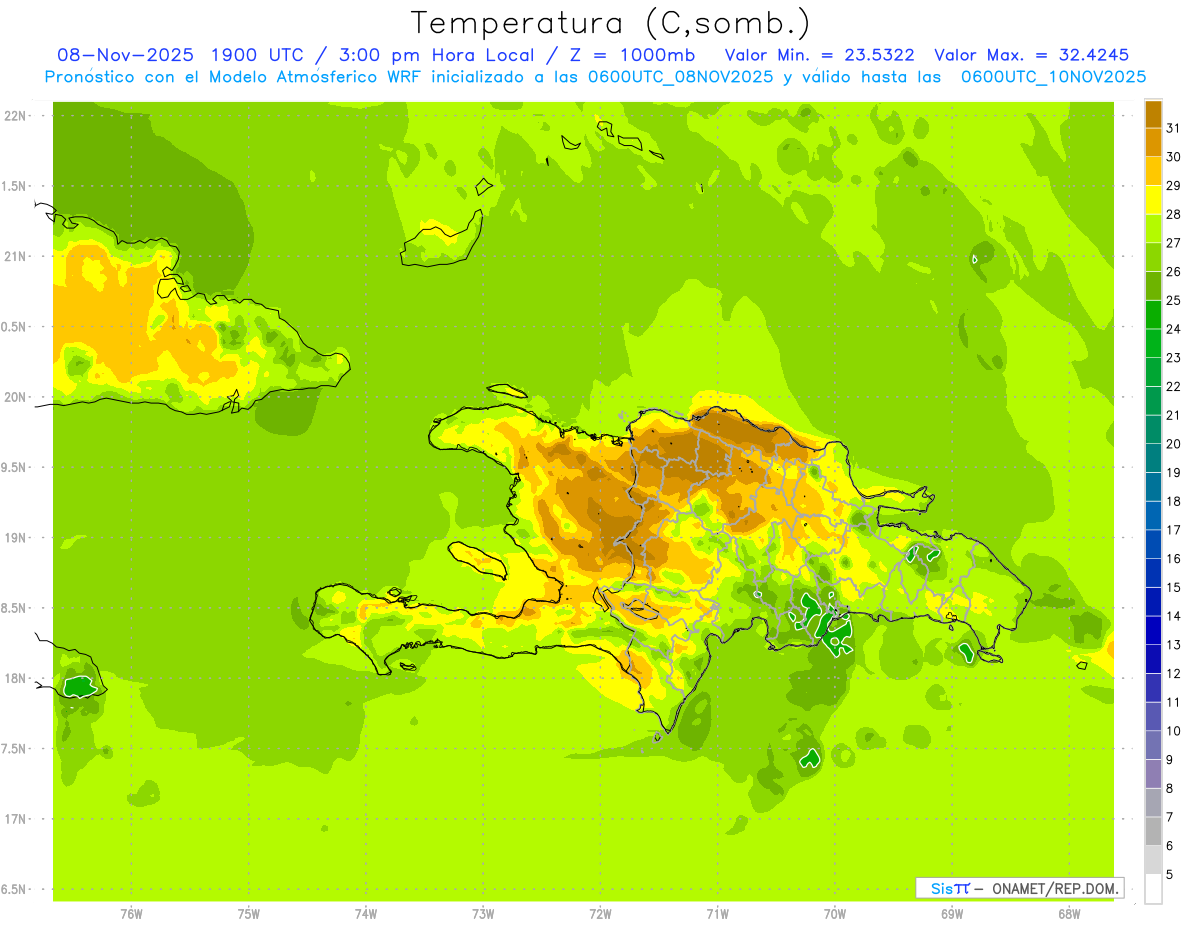
Task: Click the legend value '14'
Action: (x=1173, y=617)
